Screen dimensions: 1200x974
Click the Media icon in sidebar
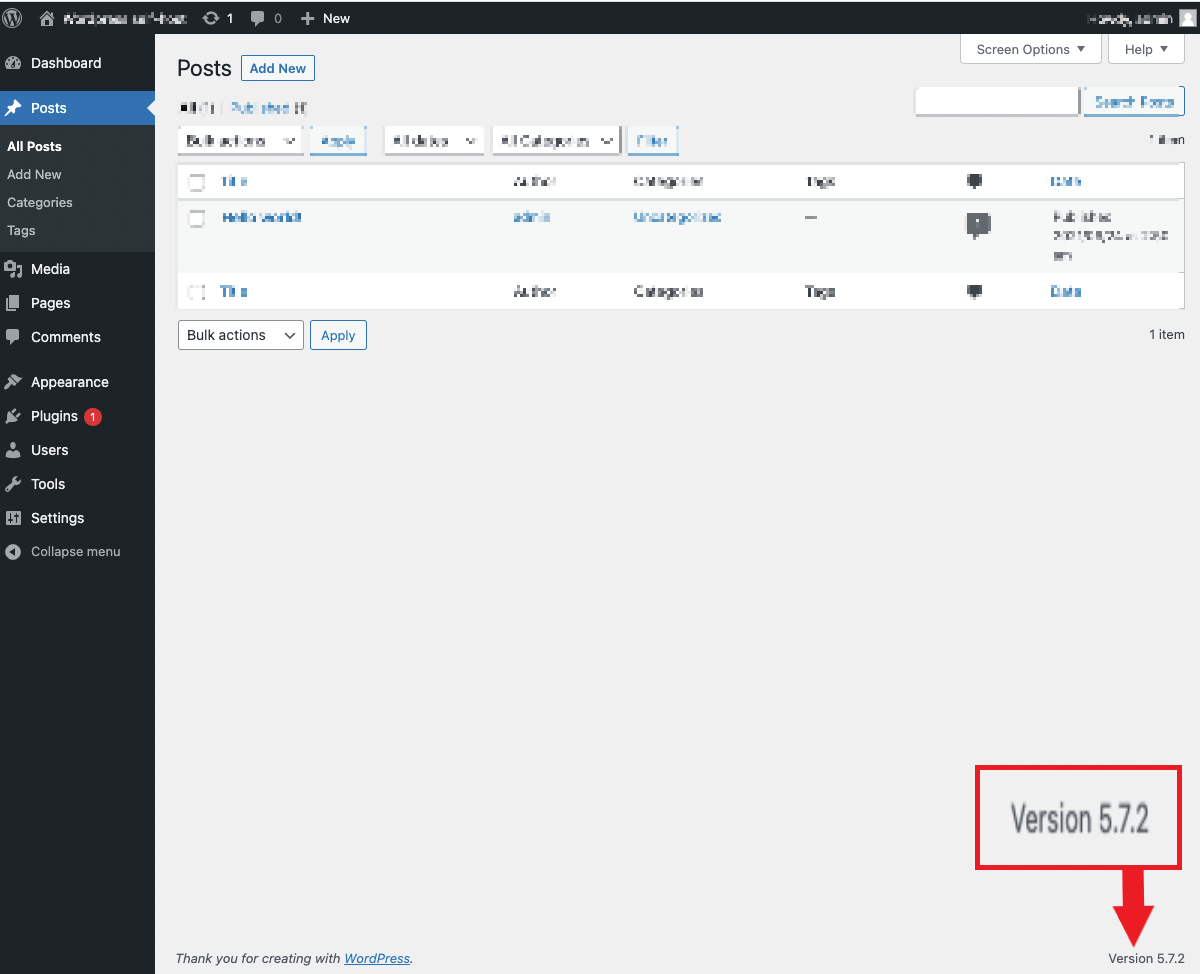tap(13, 269)
